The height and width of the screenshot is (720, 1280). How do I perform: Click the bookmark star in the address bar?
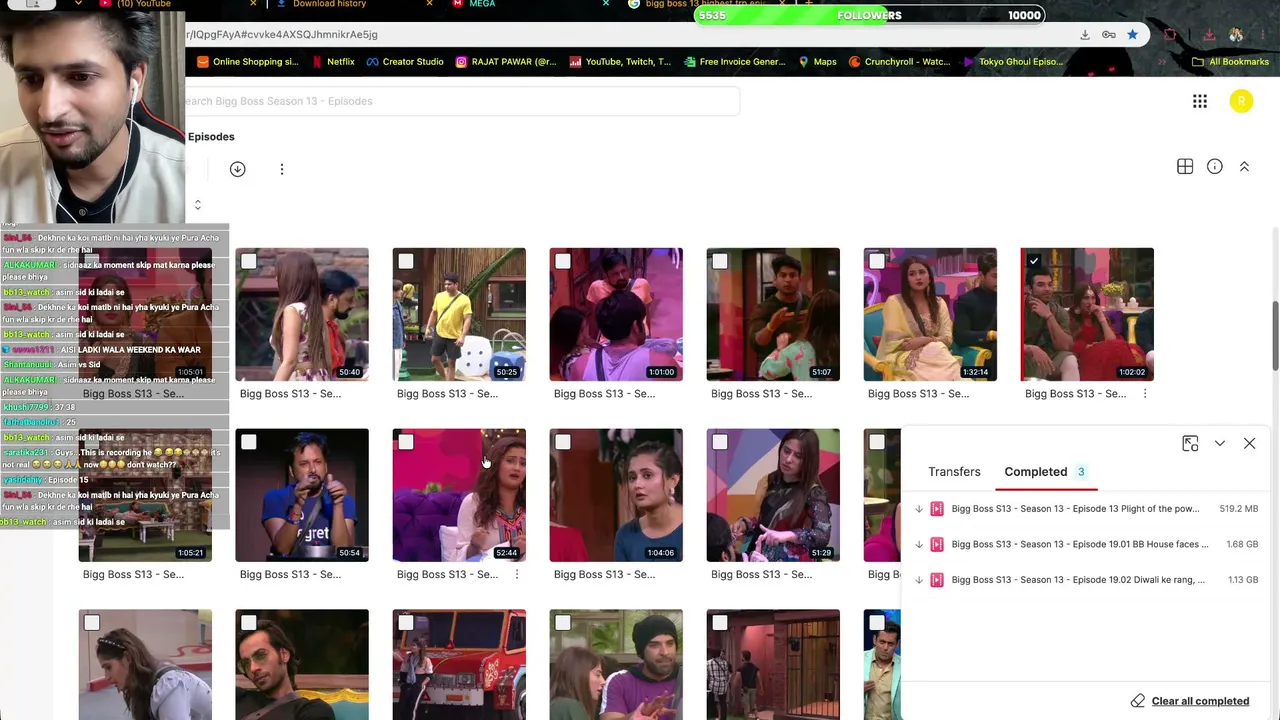coord(1132,34)
